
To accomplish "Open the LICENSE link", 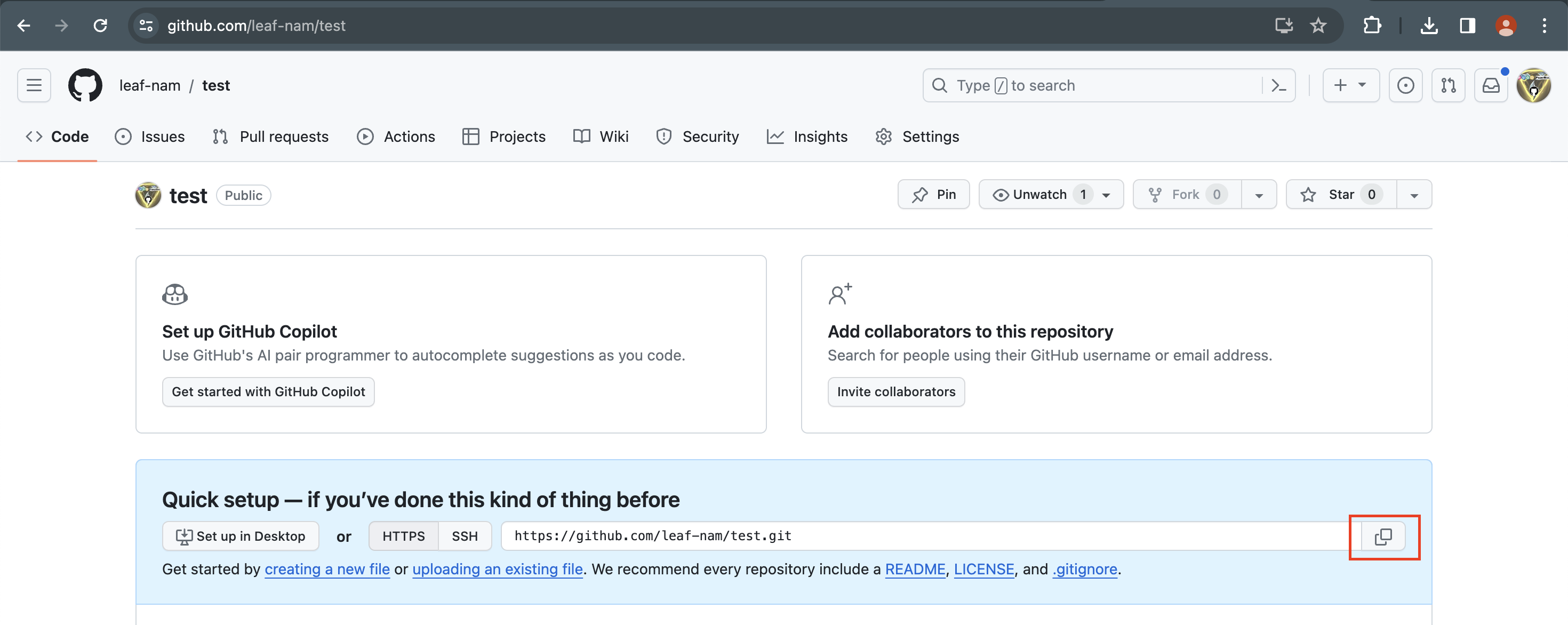I will coord(983,570).
